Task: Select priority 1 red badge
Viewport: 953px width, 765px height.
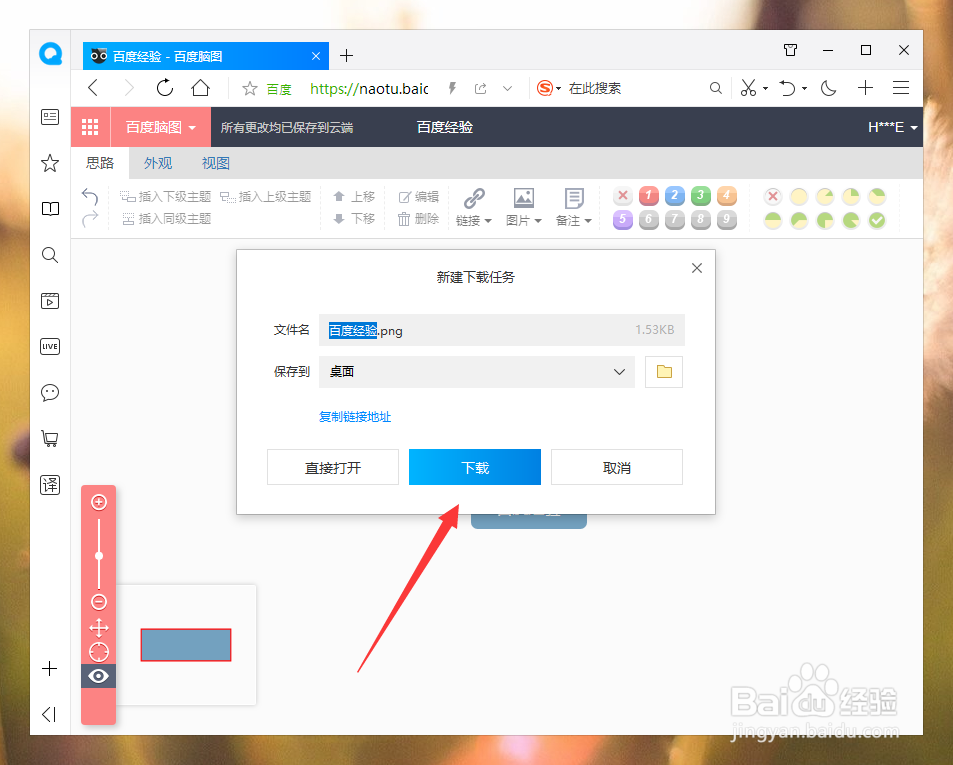Action: [649, 196]
